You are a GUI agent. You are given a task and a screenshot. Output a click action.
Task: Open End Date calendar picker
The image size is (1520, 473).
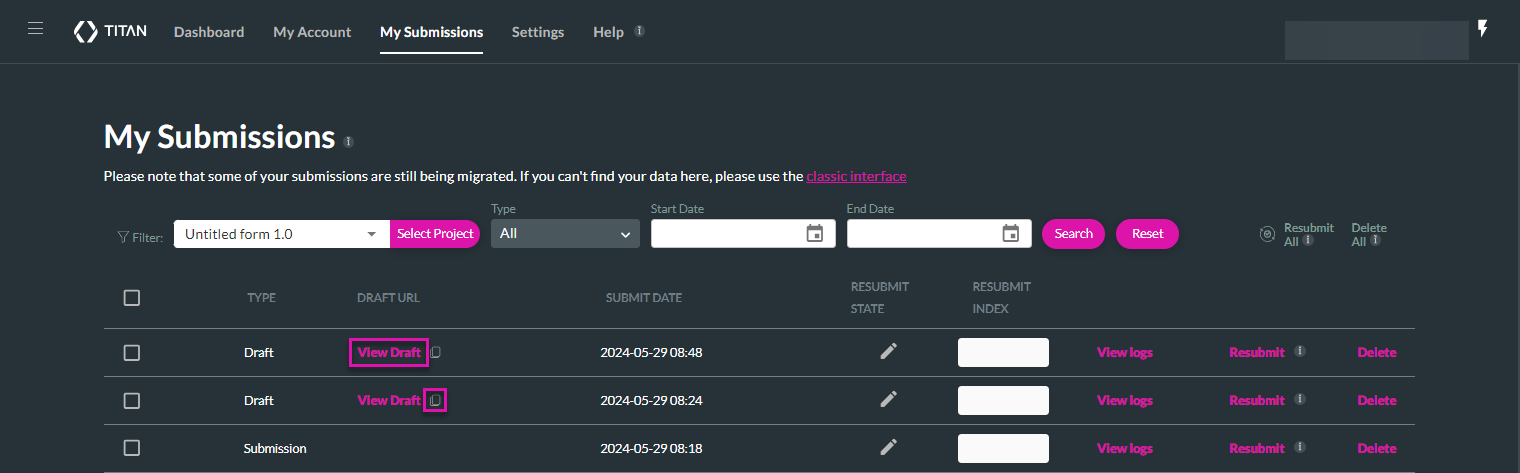point(1010,234)
